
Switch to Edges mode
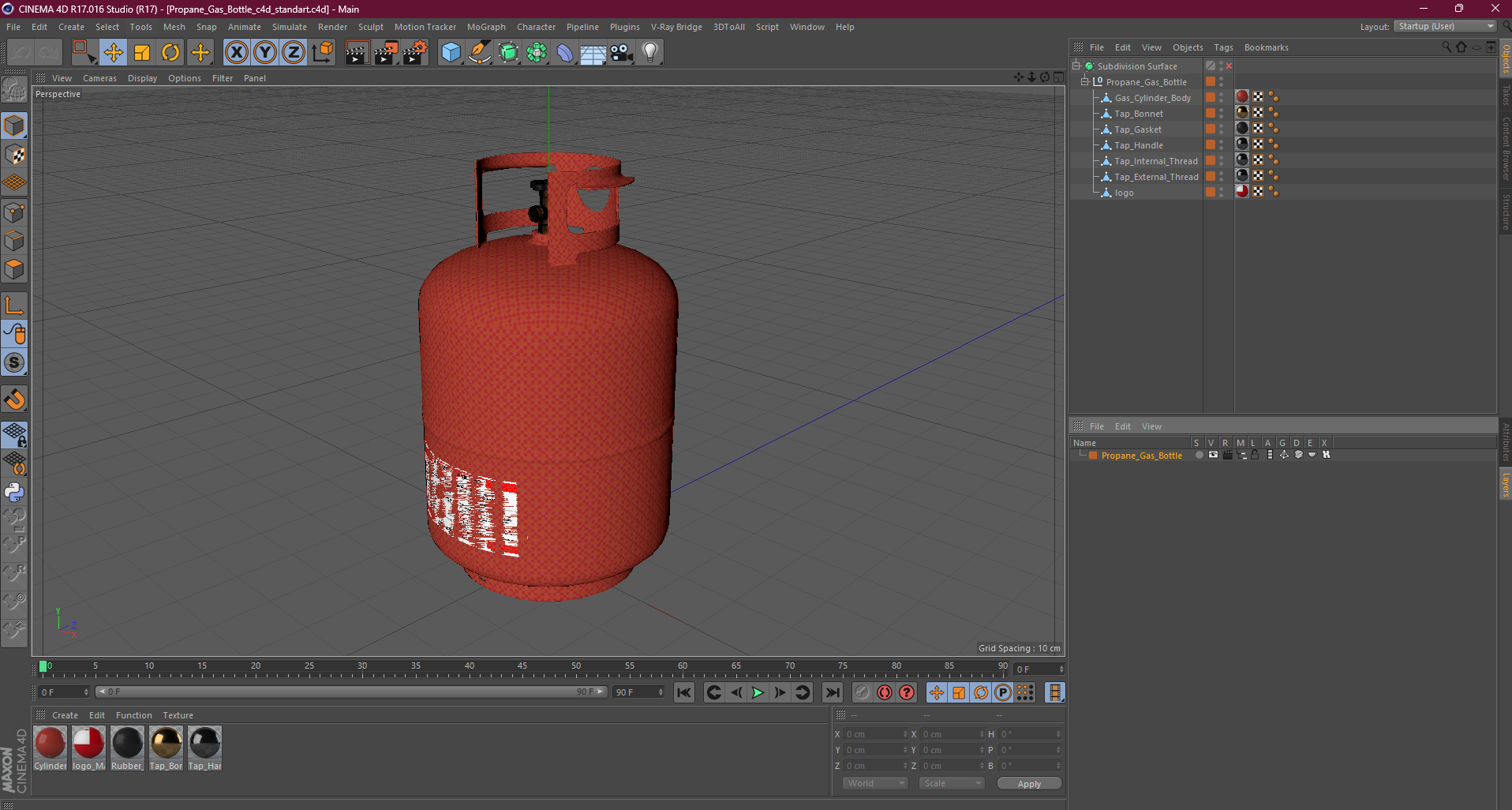[x=14, y=241]
